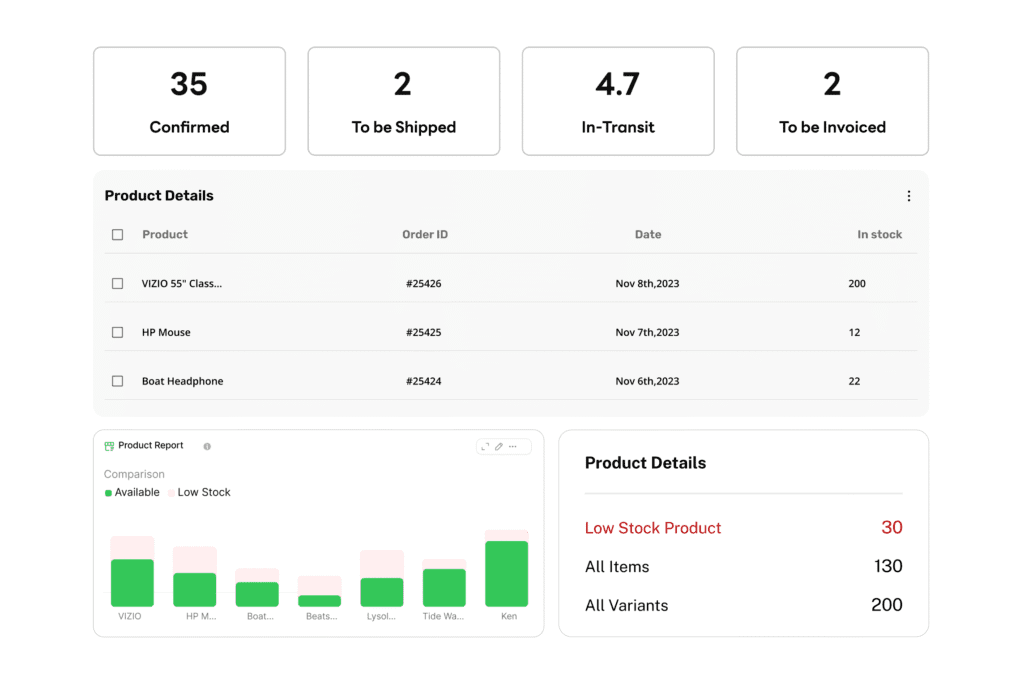Click the store icon beside Product Report
Viewport: 1024px width, 684px height.
[109, 445]
